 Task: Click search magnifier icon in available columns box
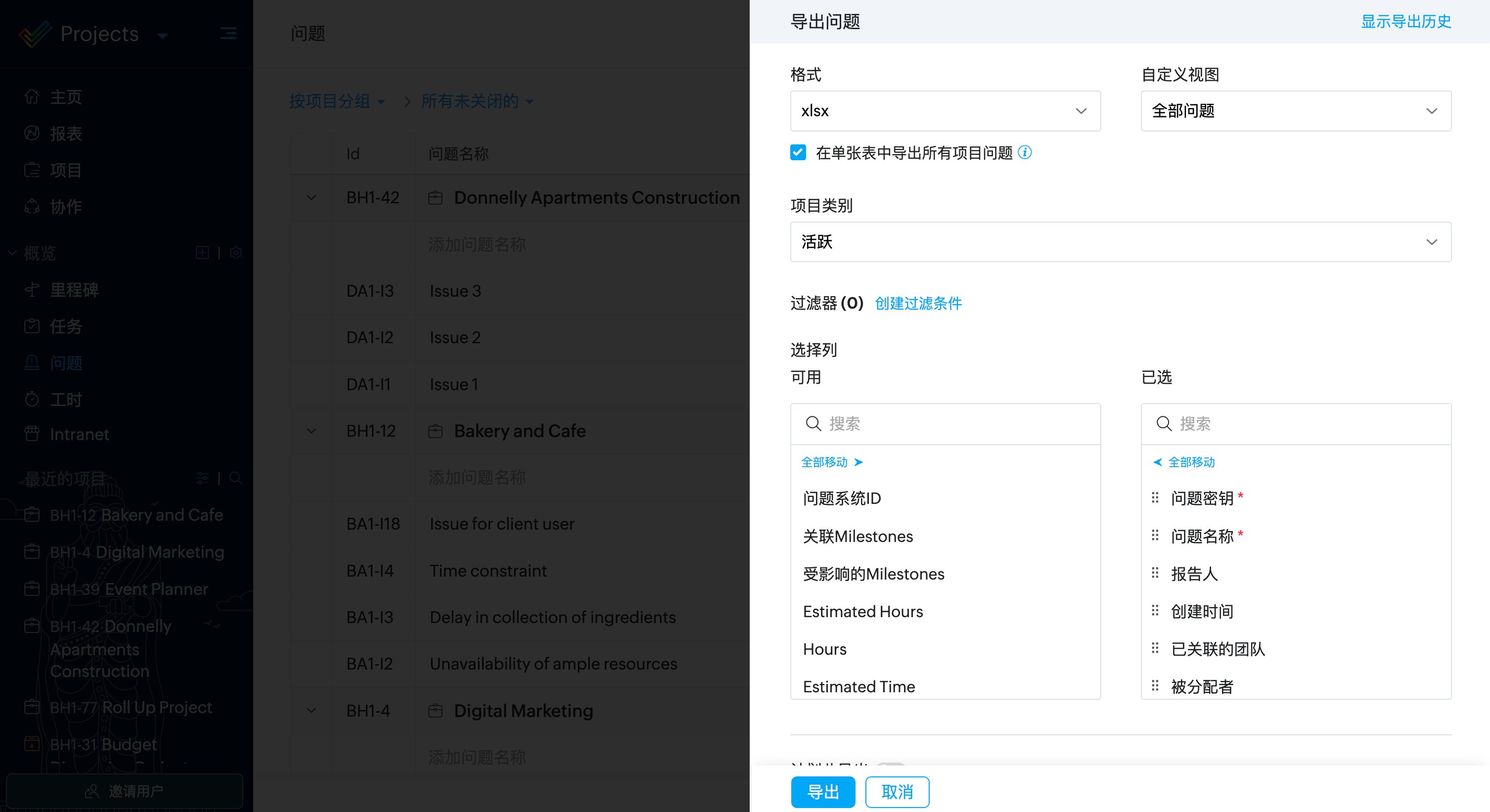coord(813,424)
